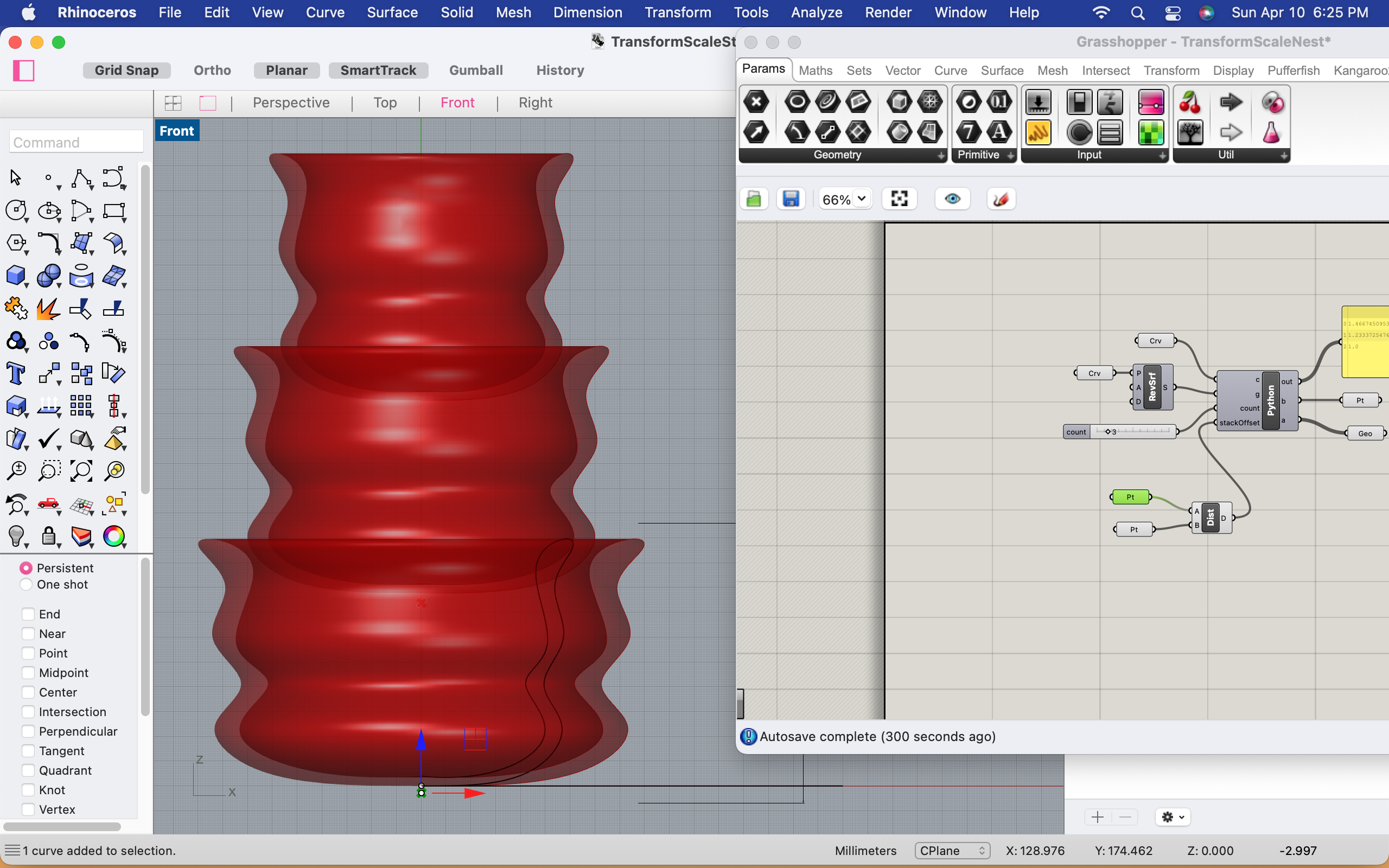Open the Lock objects tool
The width and height of the screenshot is (1389, 868).
click(x=49, y=537)
